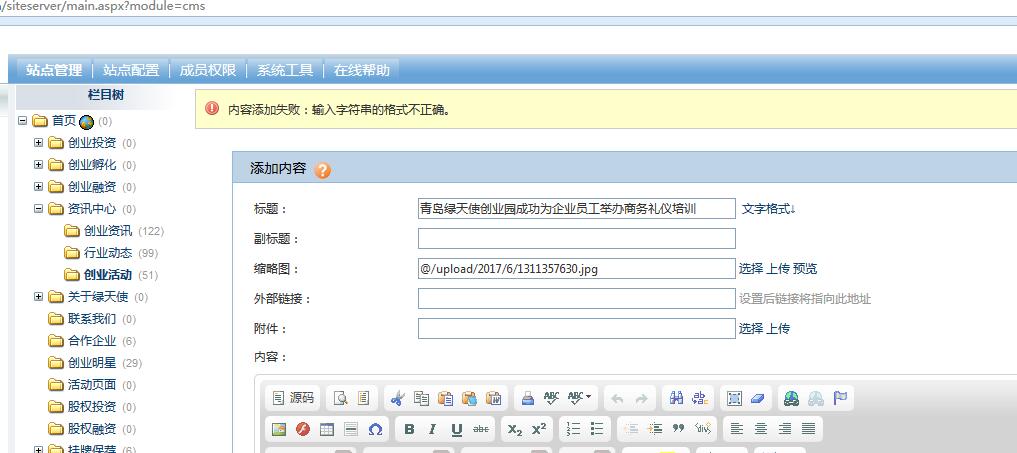Insert image using the picture icon
1017x453 pixels.
click(279, 429)
